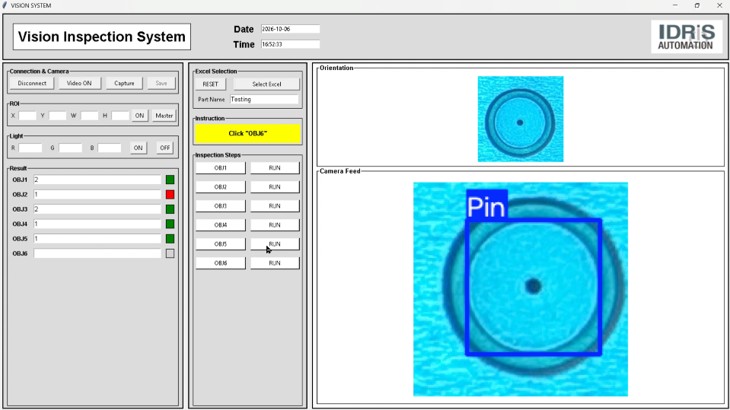730x410 pixels.
Task: Focus the Light R value field
Action: (x=30, y=148)
